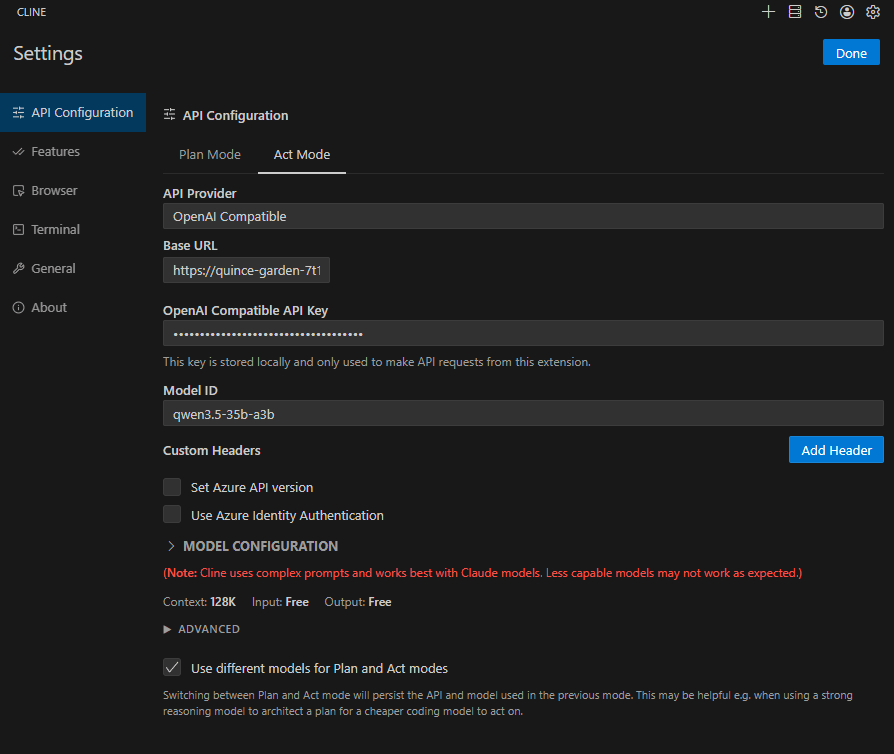The image size is (894, 754).
Task: Click into the Base URL field
Action: click(x=246, y=270)
